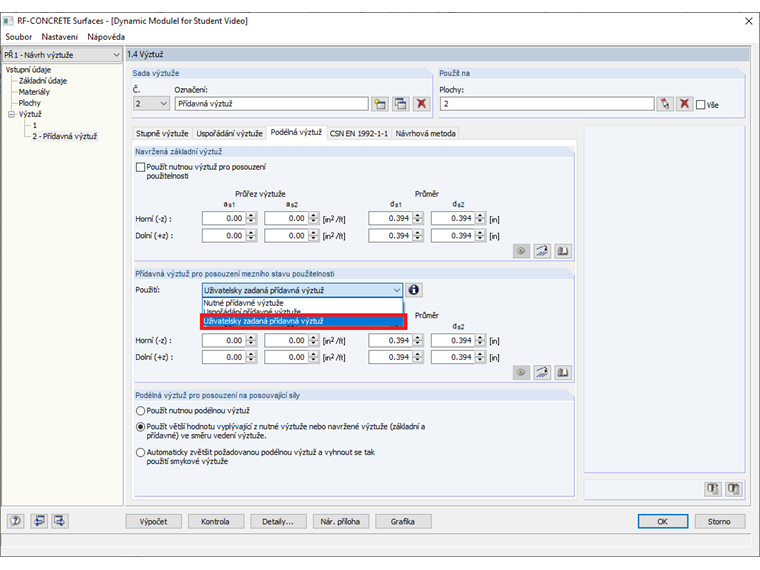Click Označení field Přídavná výztuž
Viewport: 760px width, 570px height.
[x=271, y=104]
